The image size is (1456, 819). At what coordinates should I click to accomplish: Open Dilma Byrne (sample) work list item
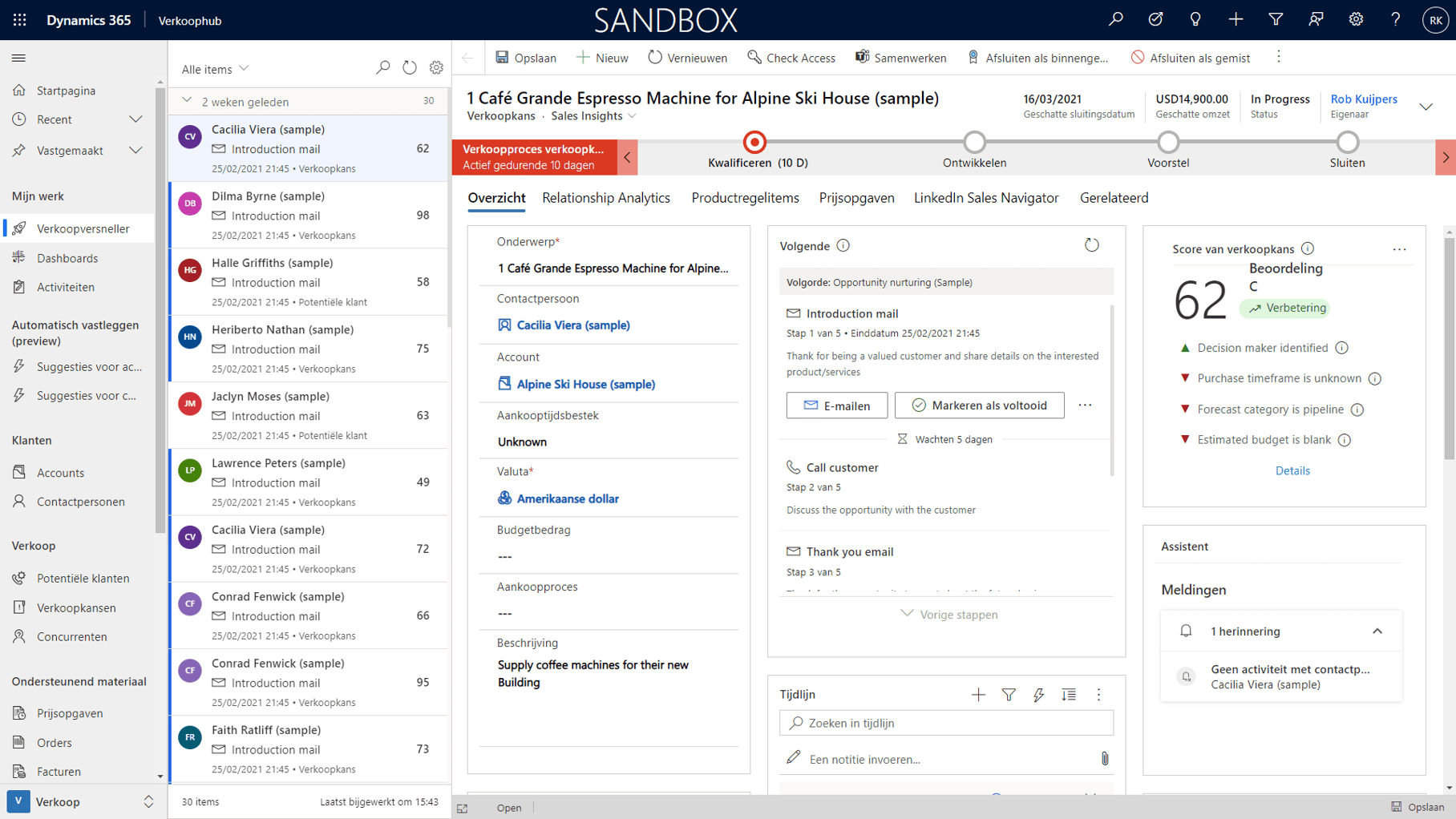click(309, 215)
